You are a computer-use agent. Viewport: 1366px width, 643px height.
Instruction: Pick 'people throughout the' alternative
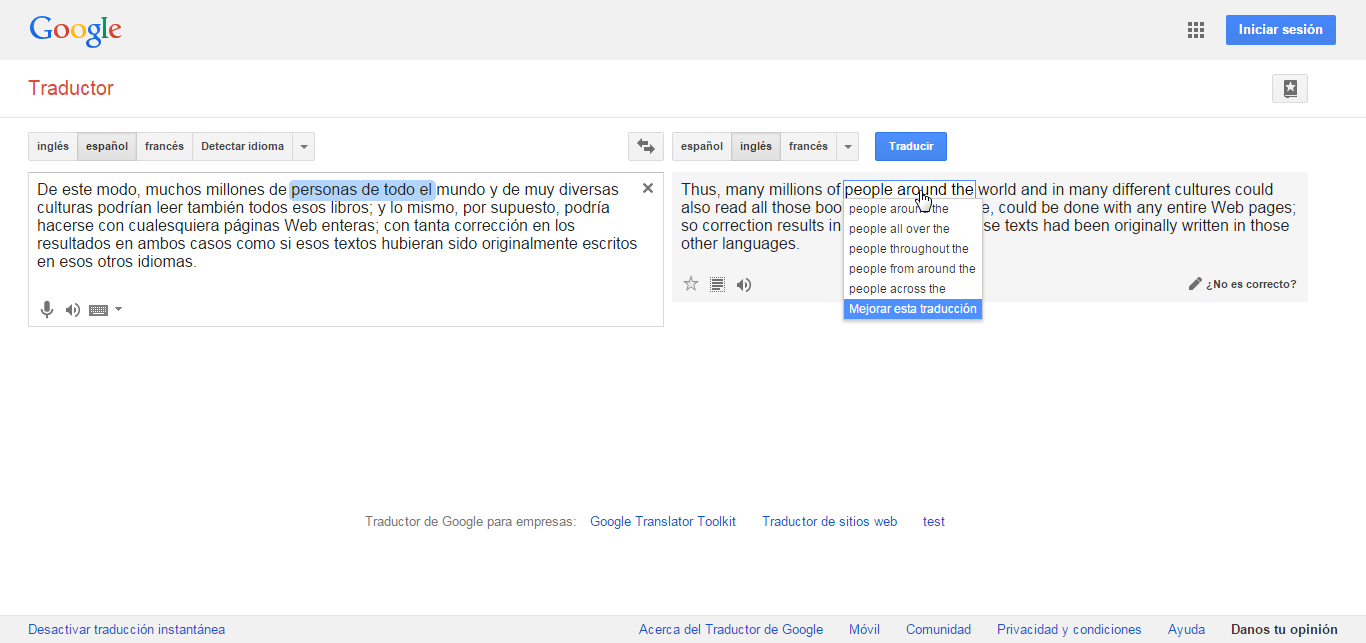[912, 249]
